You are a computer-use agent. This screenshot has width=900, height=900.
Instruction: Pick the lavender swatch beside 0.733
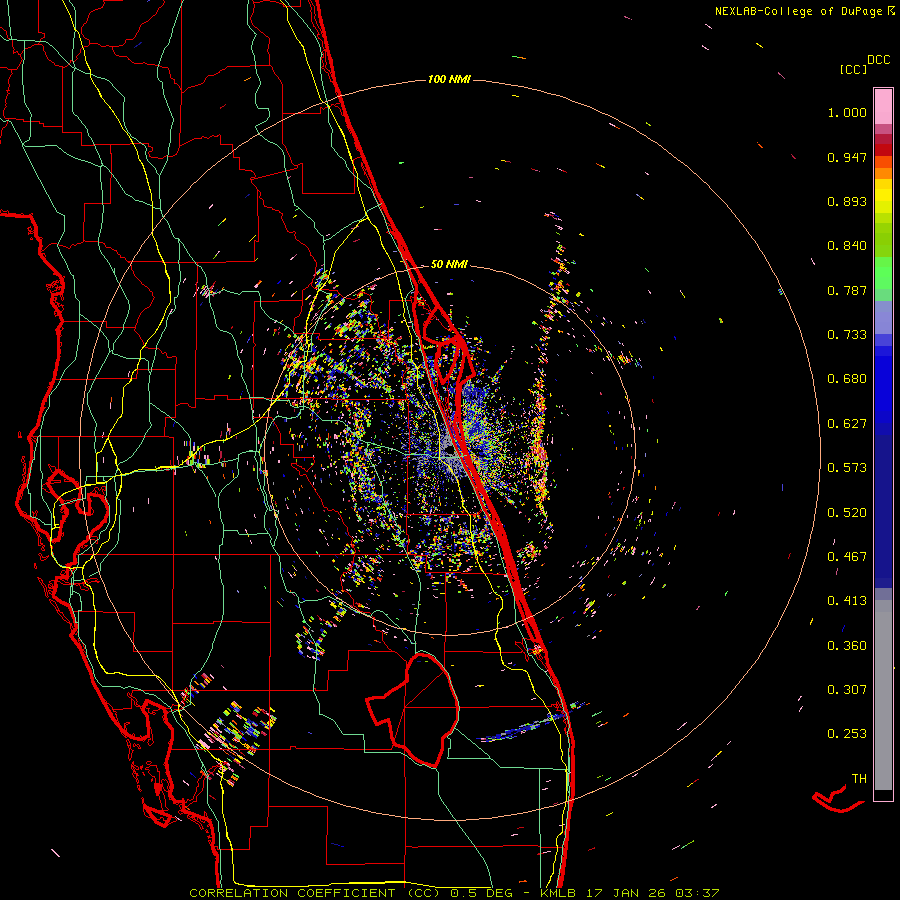883,318
